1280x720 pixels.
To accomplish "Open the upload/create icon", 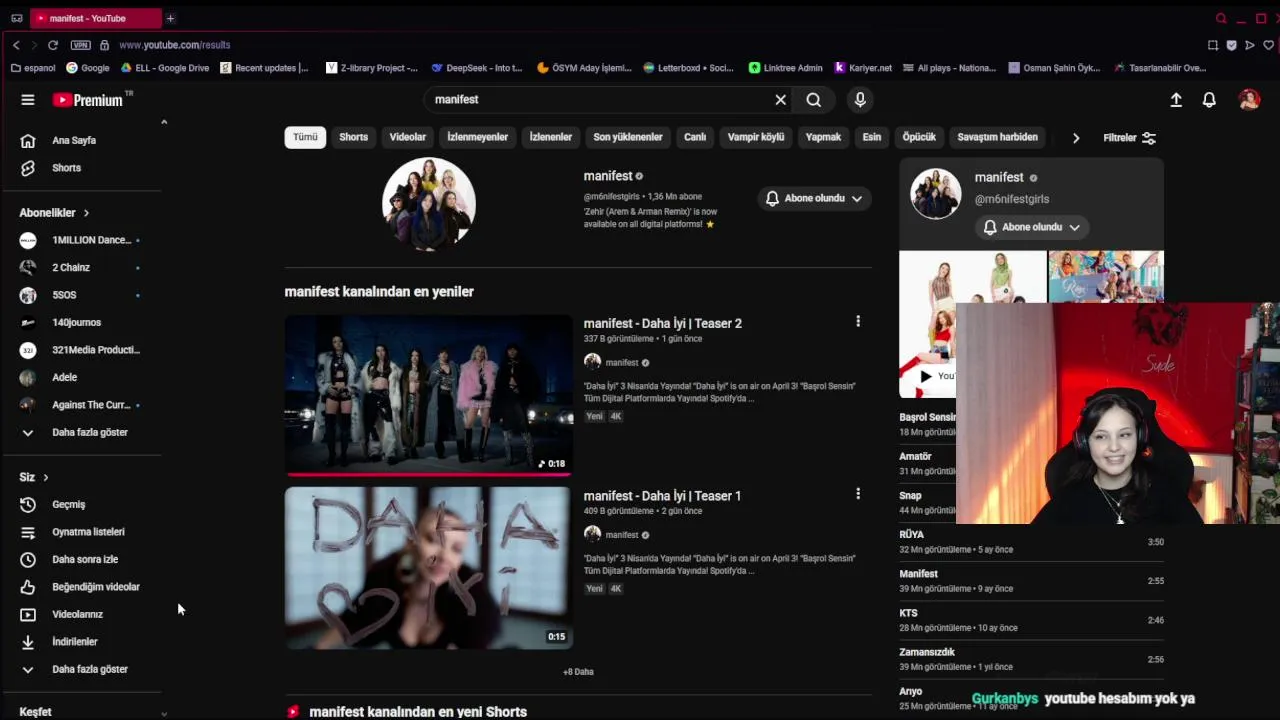I will click(x=1176, y=100).
